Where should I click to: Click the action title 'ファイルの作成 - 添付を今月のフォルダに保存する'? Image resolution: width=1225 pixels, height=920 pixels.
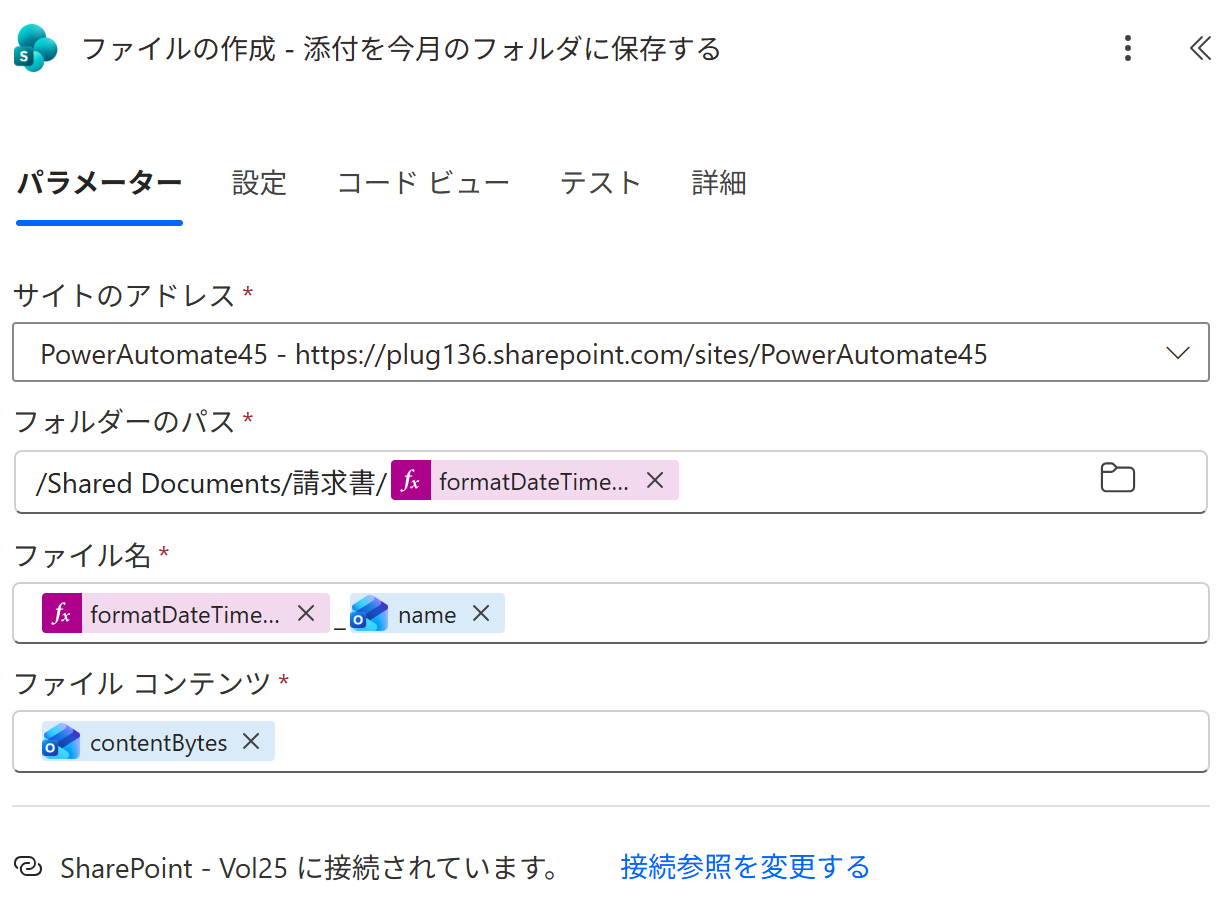click(401, 48)
